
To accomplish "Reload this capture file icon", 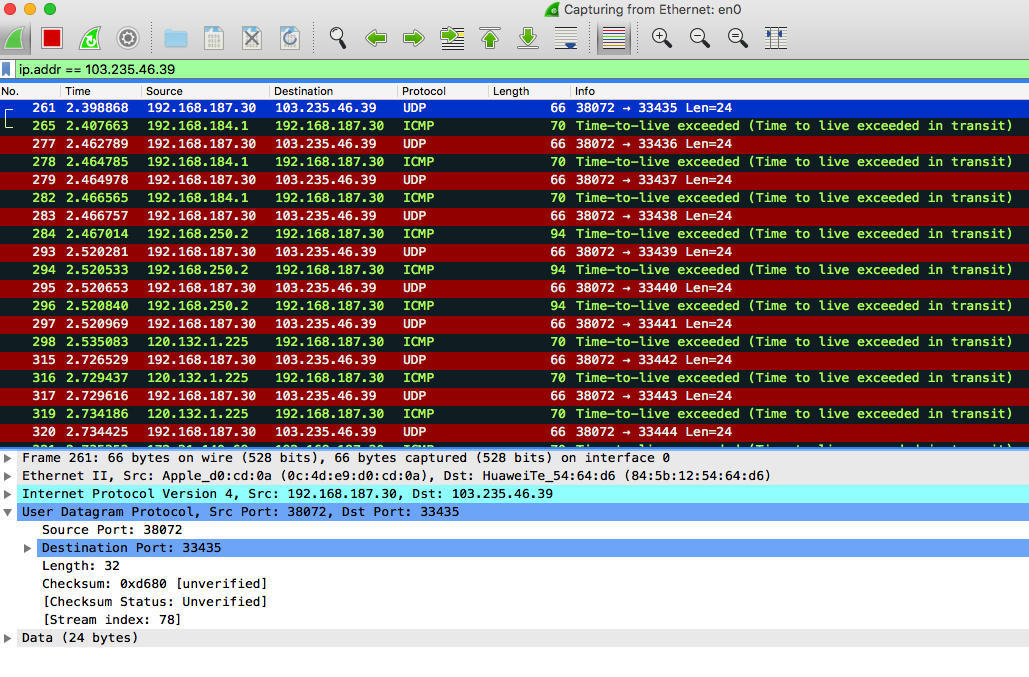I will (289, 38).
